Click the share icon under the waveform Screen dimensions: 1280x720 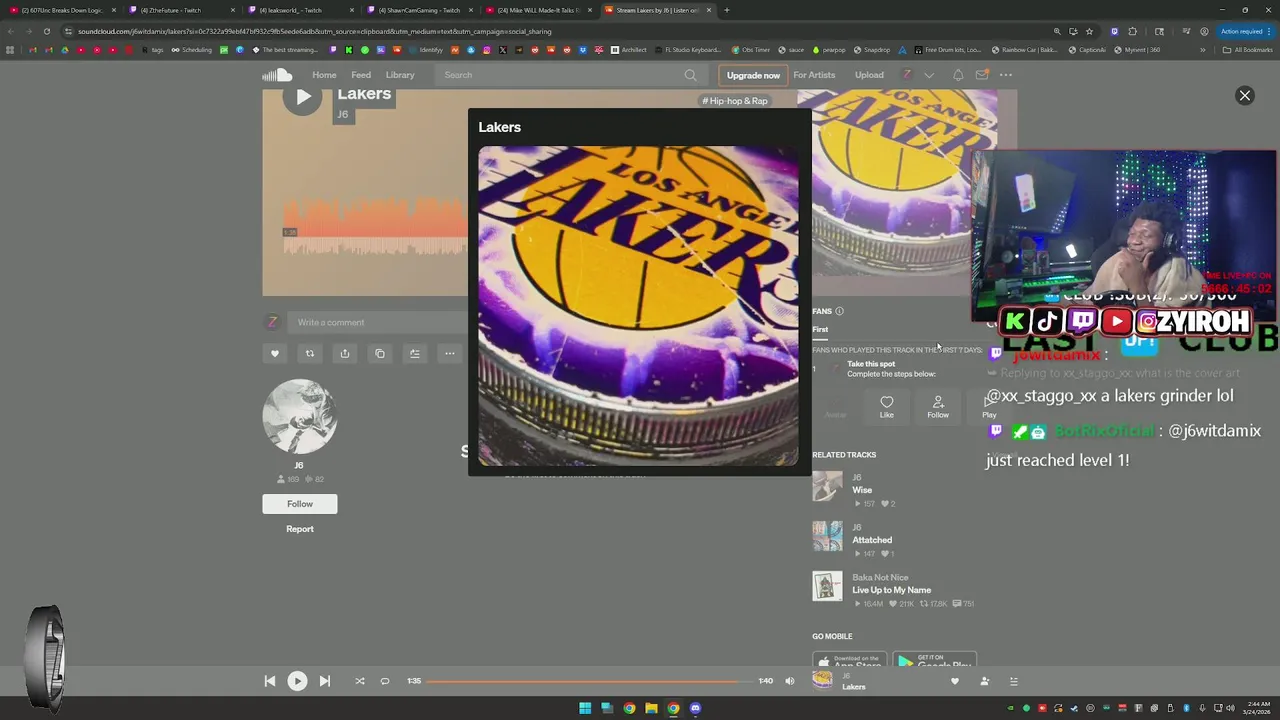point(345,353)
